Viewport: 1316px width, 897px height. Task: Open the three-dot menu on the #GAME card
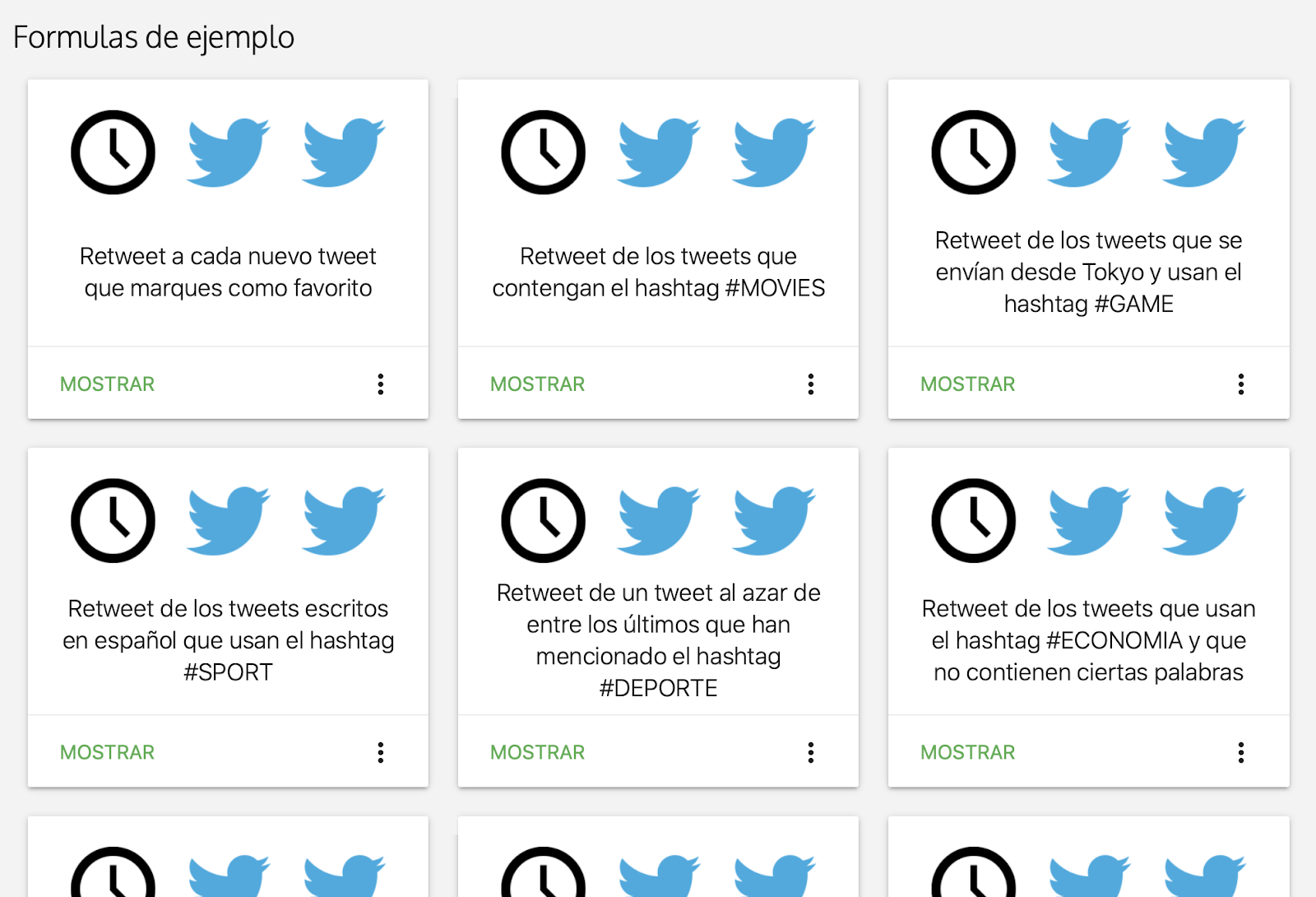[1240, 384]
